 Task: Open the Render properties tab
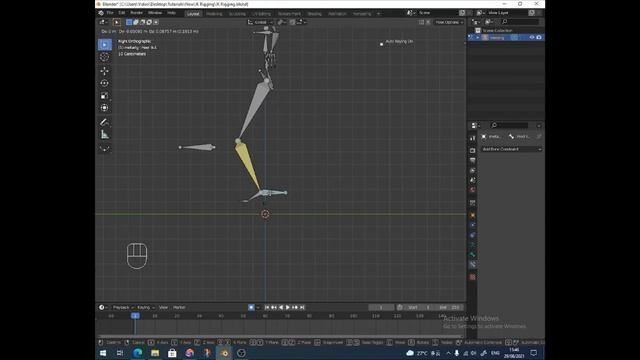click(x=472, y=151)
